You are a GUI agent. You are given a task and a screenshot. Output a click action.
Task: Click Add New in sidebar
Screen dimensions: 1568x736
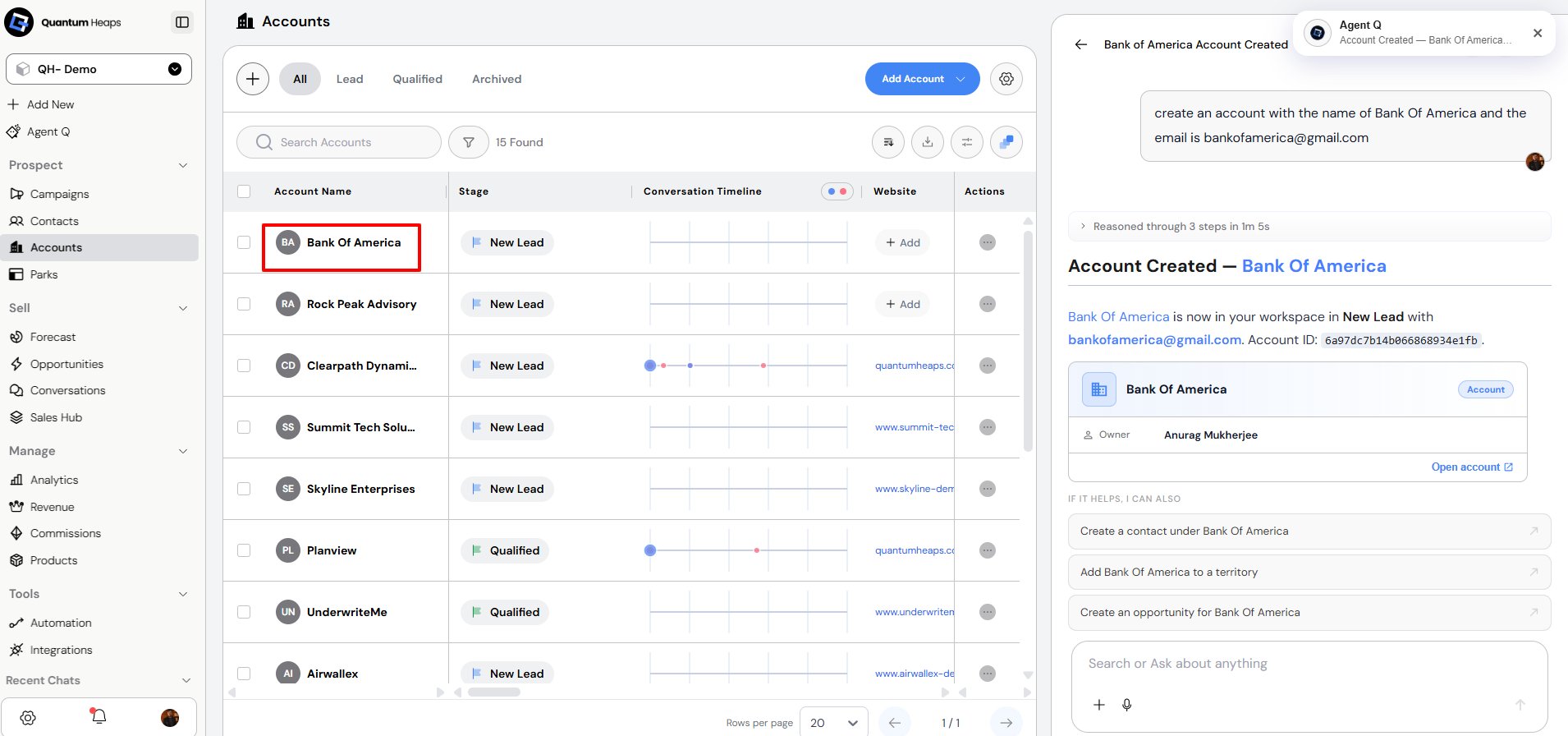coord(41,104)
